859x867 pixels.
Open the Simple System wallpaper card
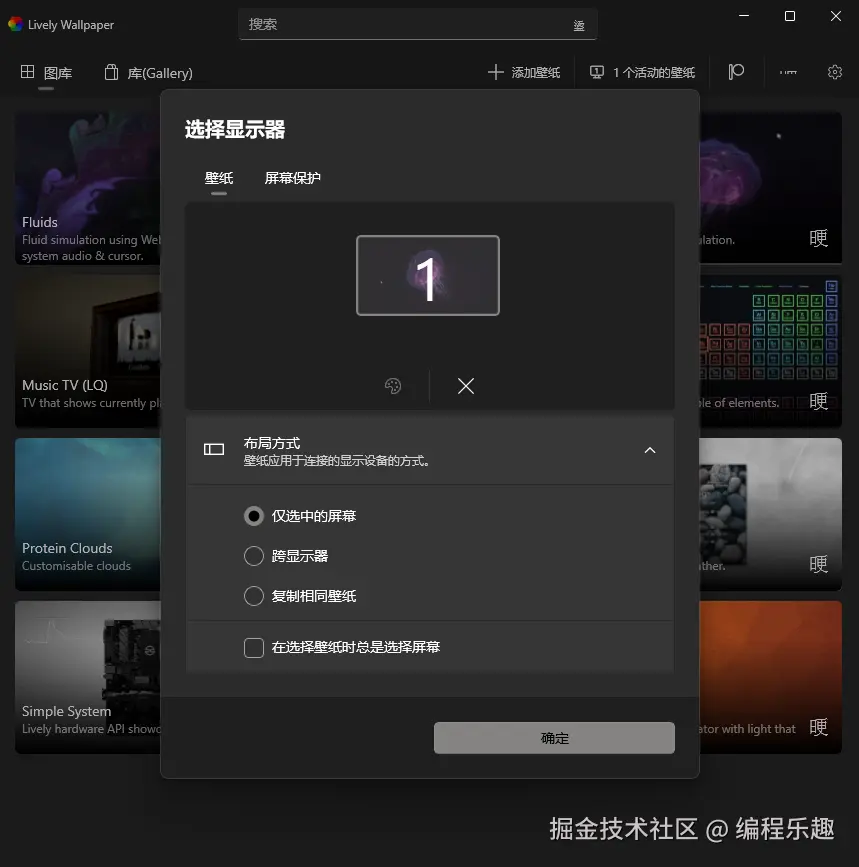tap(88, 677)
